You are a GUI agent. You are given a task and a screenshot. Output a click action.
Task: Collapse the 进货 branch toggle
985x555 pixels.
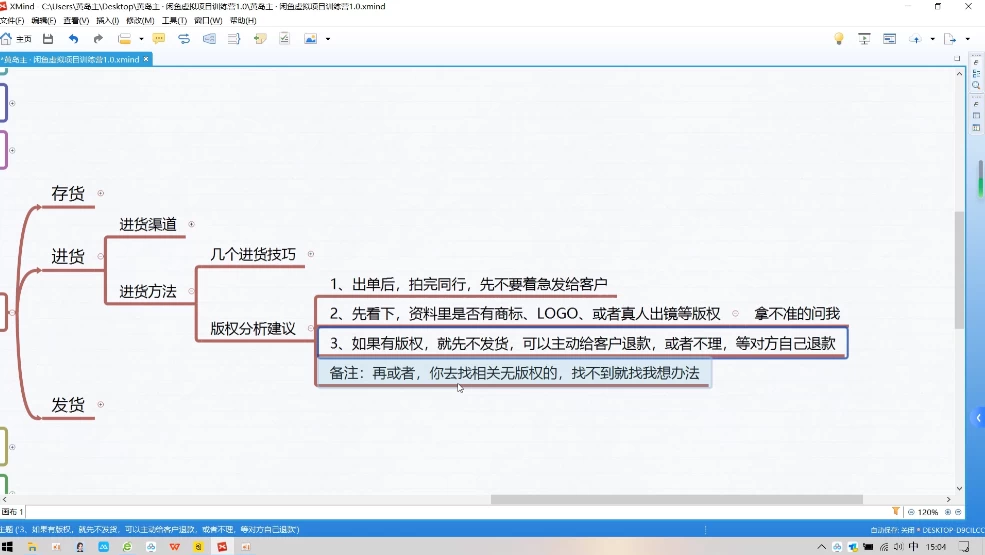(x=101, y=257)
